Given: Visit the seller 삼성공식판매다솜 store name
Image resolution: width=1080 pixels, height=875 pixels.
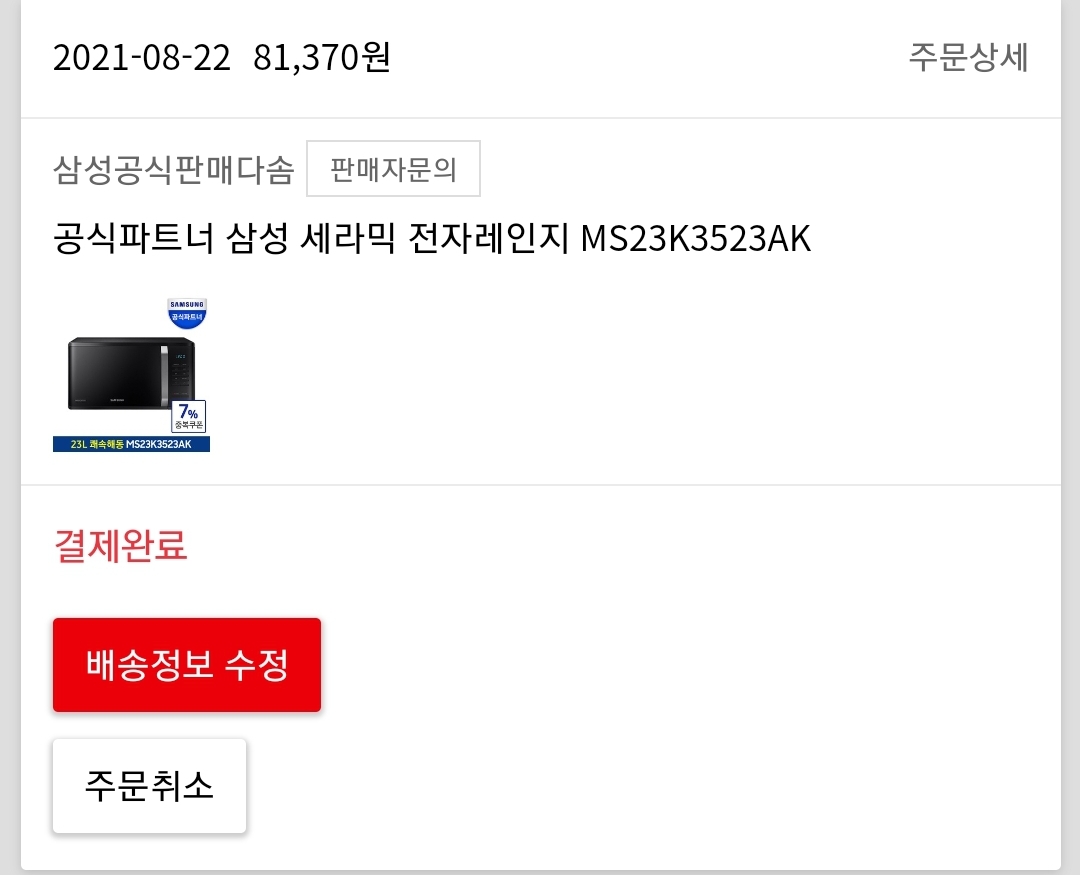Looking at the screenshot, I should [x=174, y=169].
